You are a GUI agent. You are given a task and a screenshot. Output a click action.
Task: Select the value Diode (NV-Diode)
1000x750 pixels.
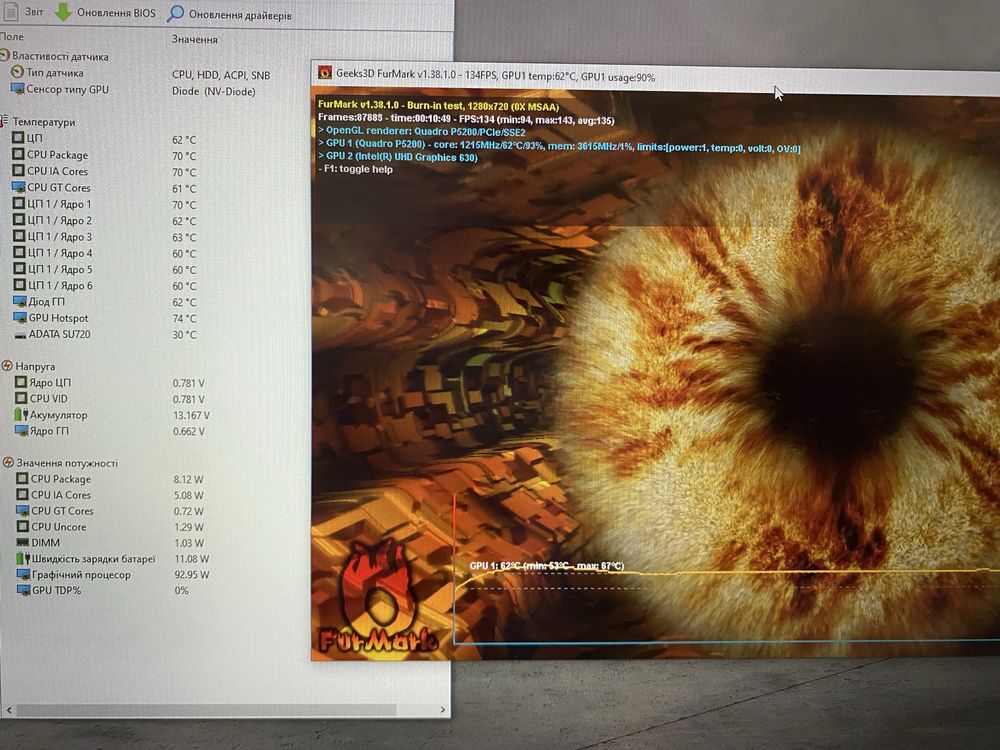(x=214, y=91)
